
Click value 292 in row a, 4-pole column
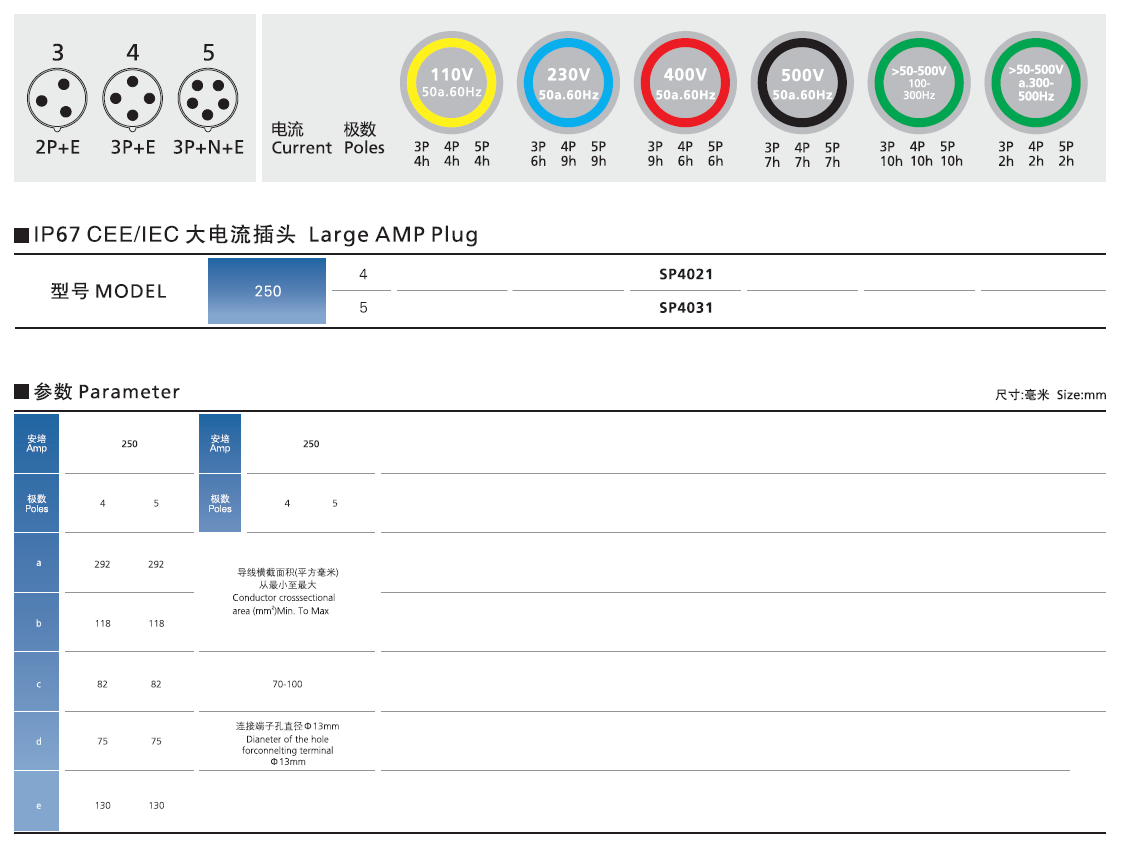[x=102, y=564]
